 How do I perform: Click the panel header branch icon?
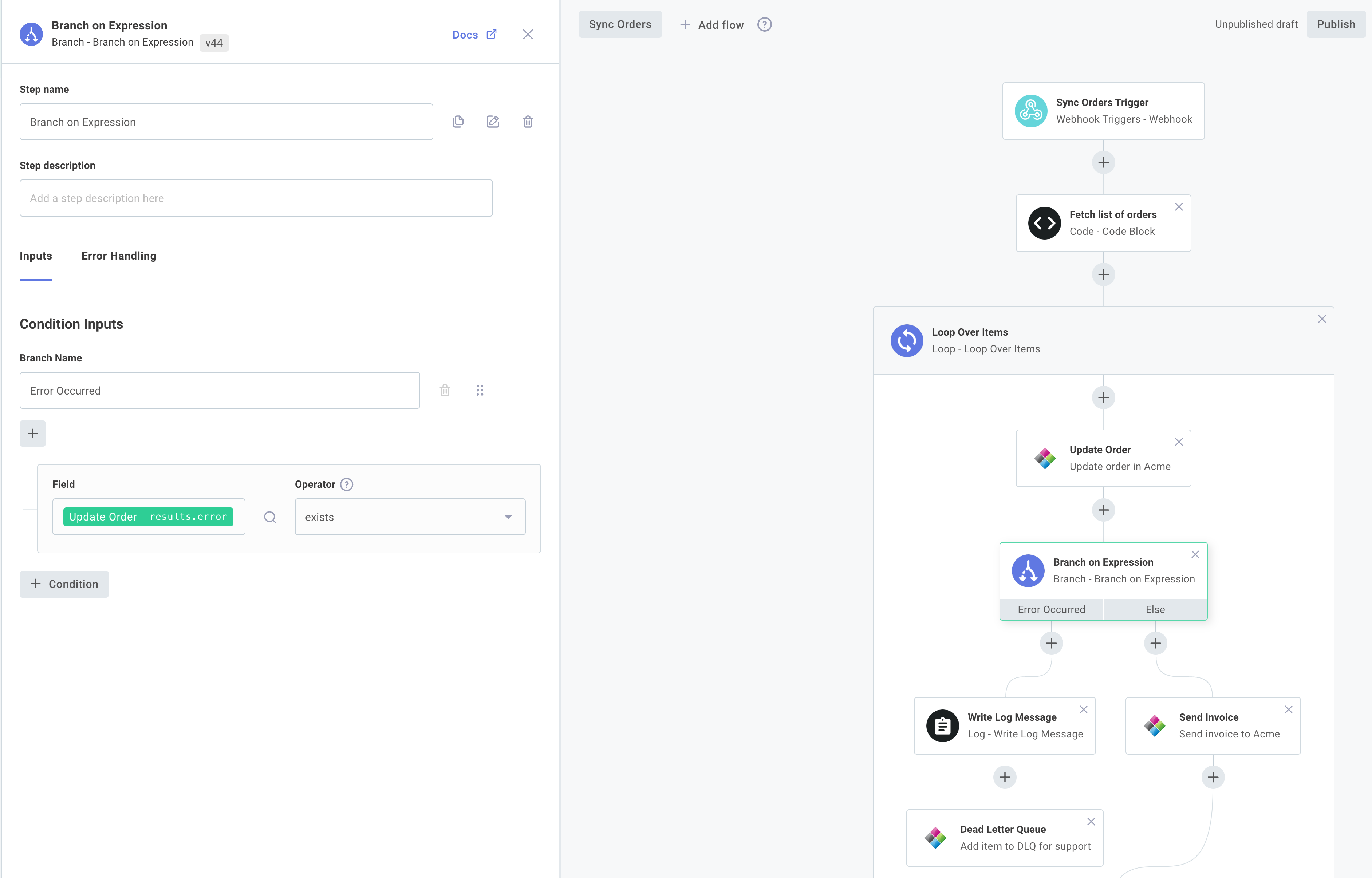31,34
